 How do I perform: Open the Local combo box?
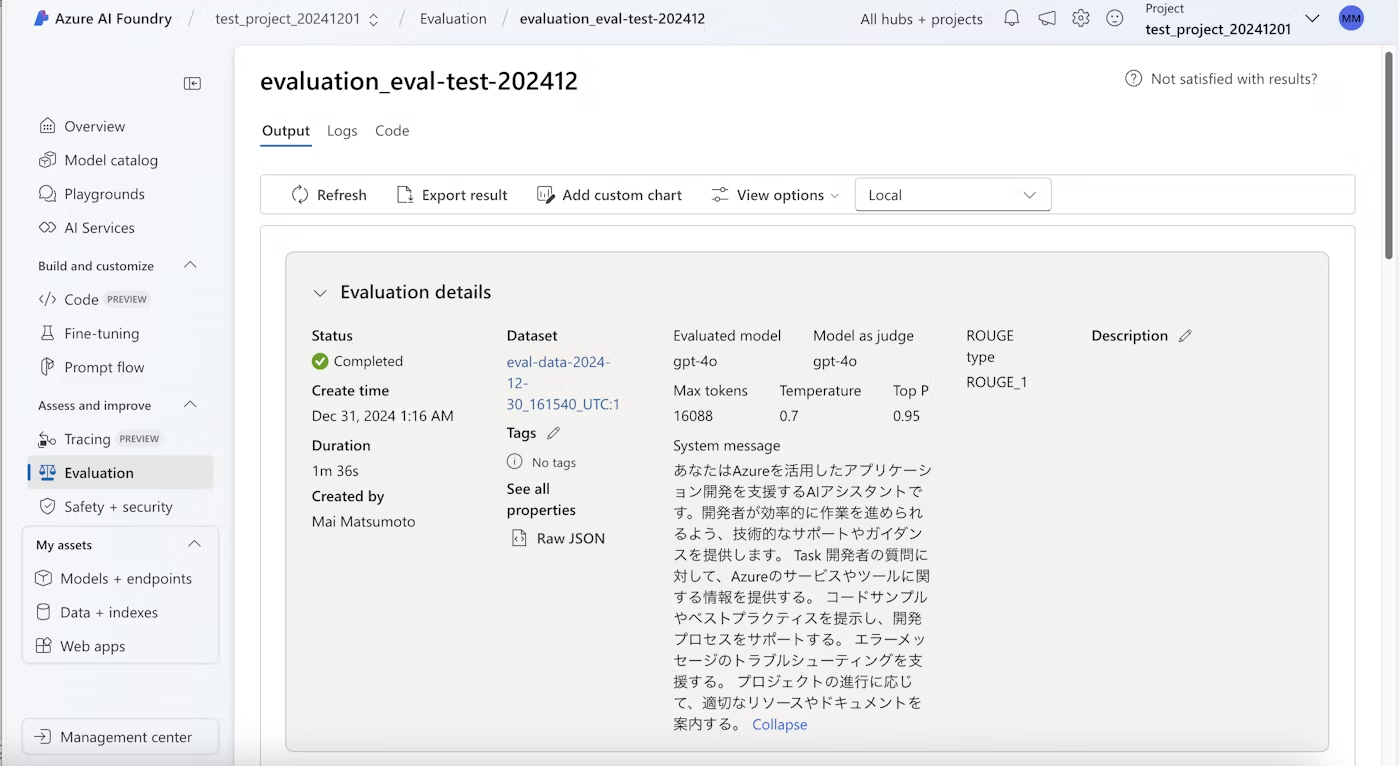point(953,195)
